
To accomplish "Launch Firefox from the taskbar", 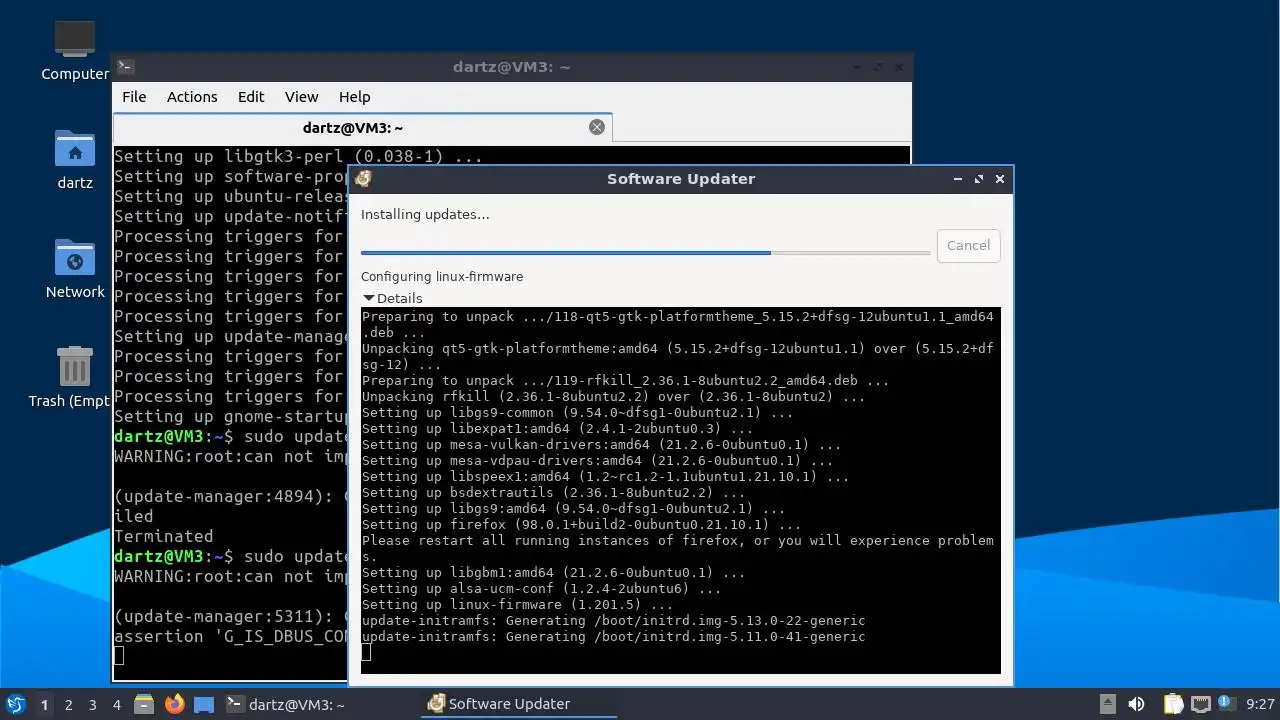I will click(x=175, y=704).
